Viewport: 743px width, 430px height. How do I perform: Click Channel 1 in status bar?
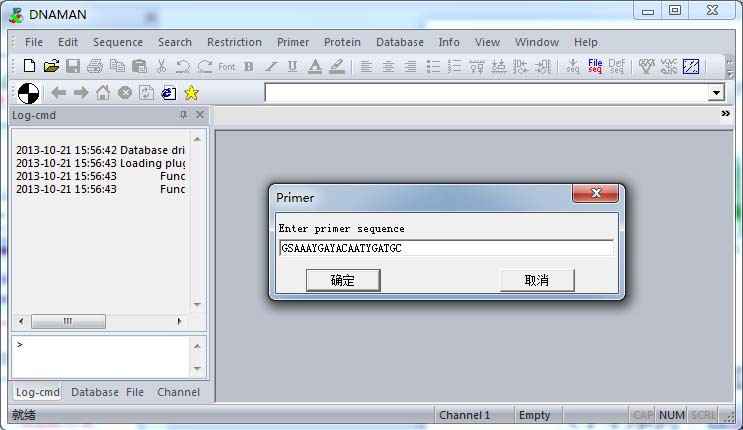pyautogui.click(x=464, y=415)
